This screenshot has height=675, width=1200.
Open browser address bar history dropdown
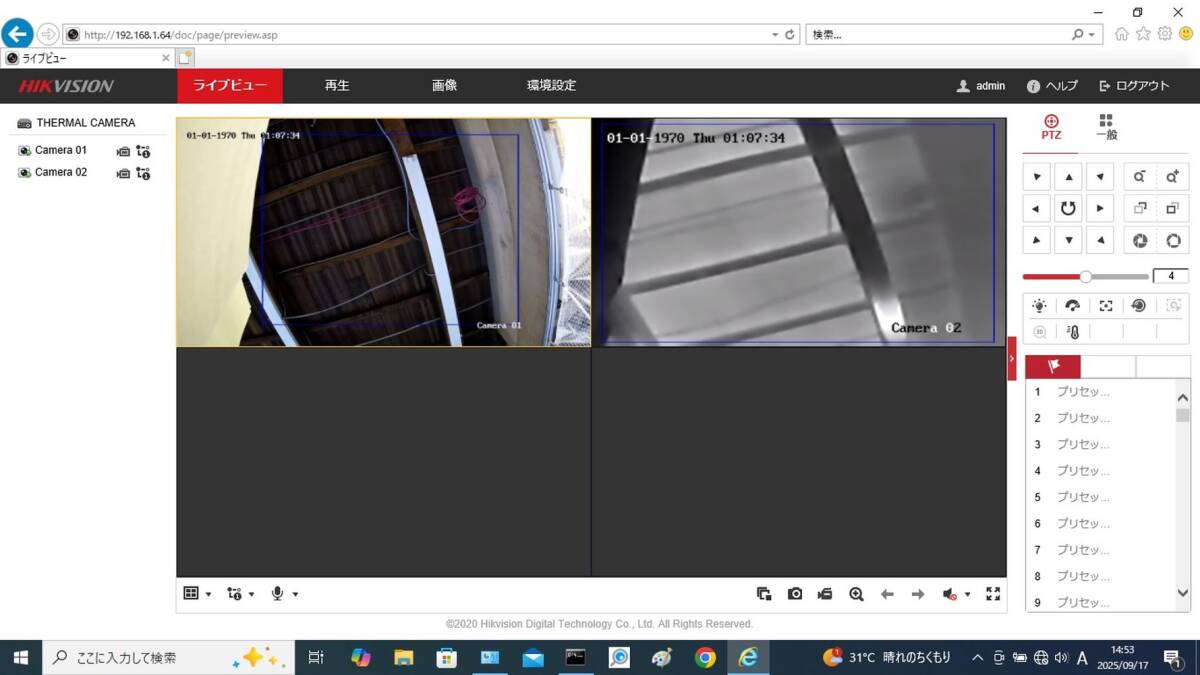pos(775,34)
